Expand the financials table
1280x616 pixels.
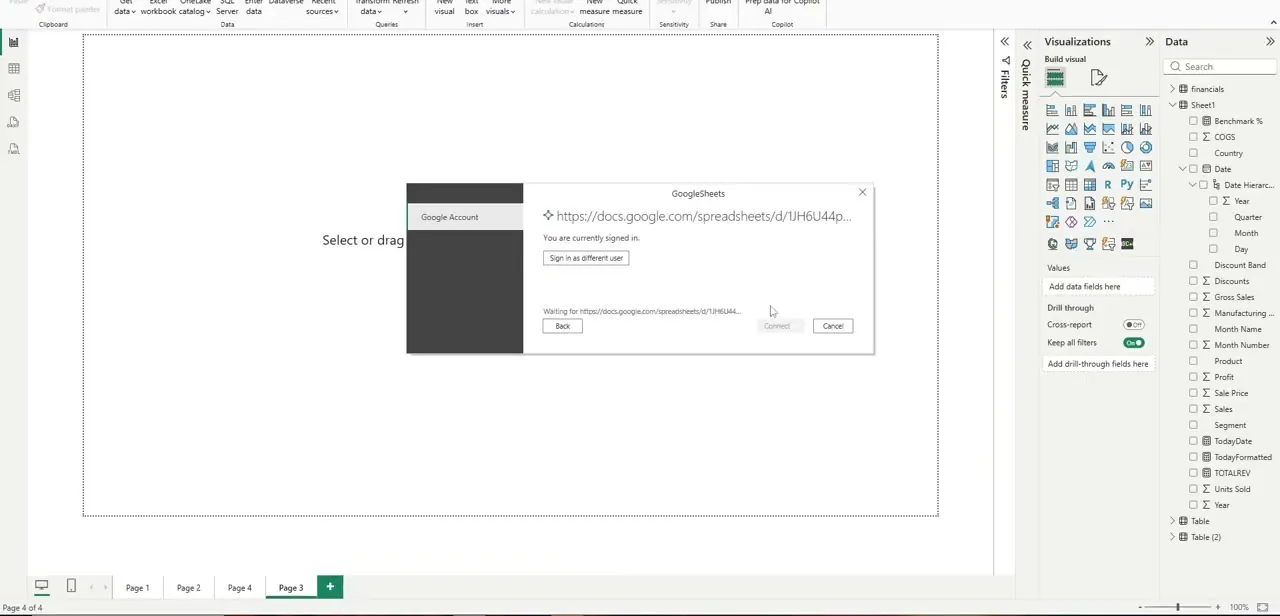(1172, 89)
